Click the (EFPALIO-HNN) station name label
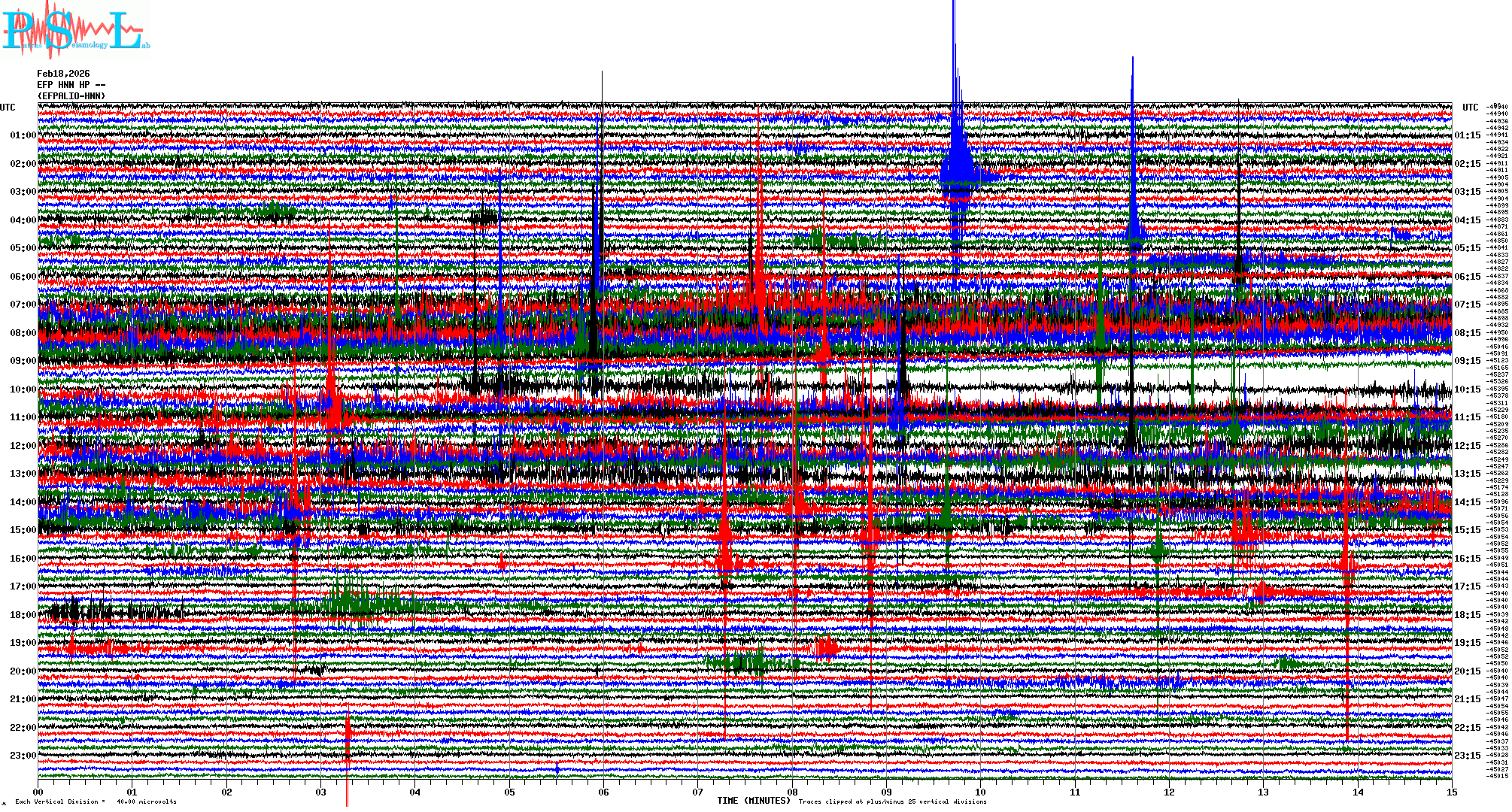The width and height of the screenshot is (1512, 812). [71, 96]
